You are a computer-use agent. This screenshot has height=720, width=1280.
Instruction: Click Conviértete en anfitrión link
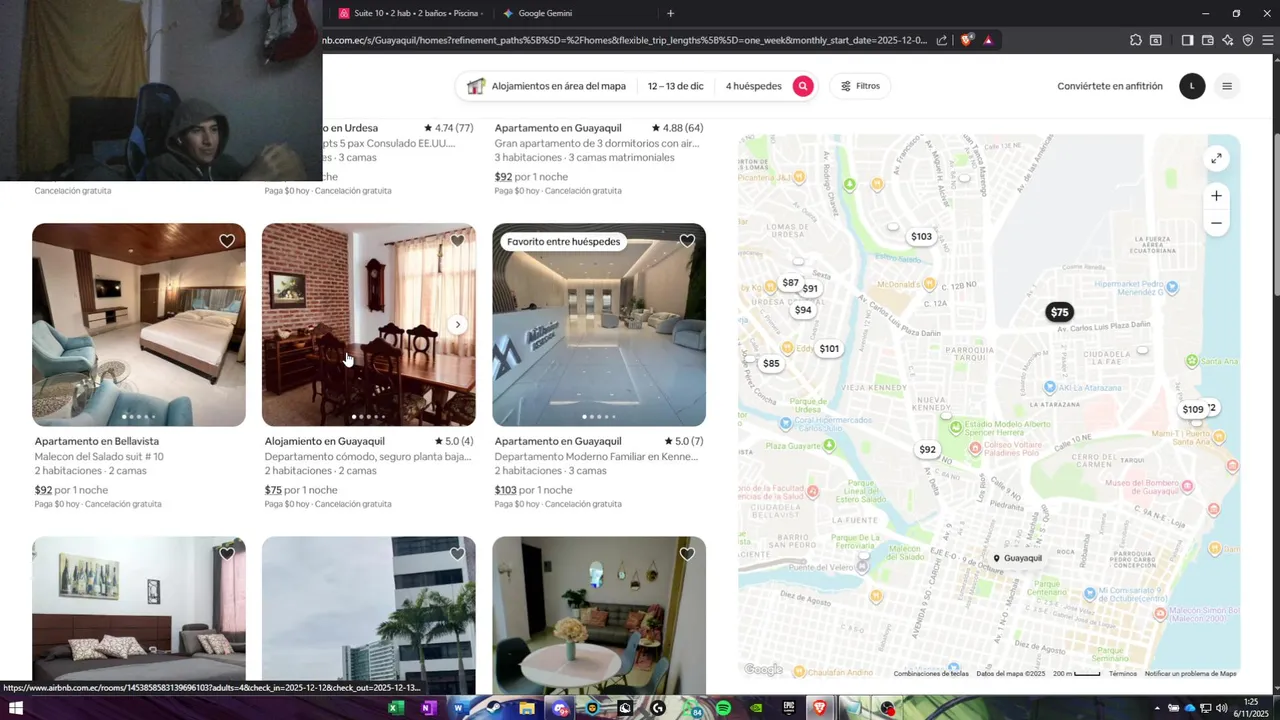(1110, 86)
